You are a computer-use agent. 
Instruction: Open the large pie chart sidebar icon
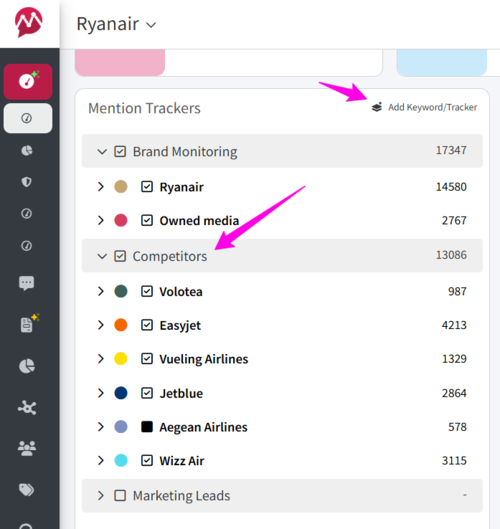point(27,366)
